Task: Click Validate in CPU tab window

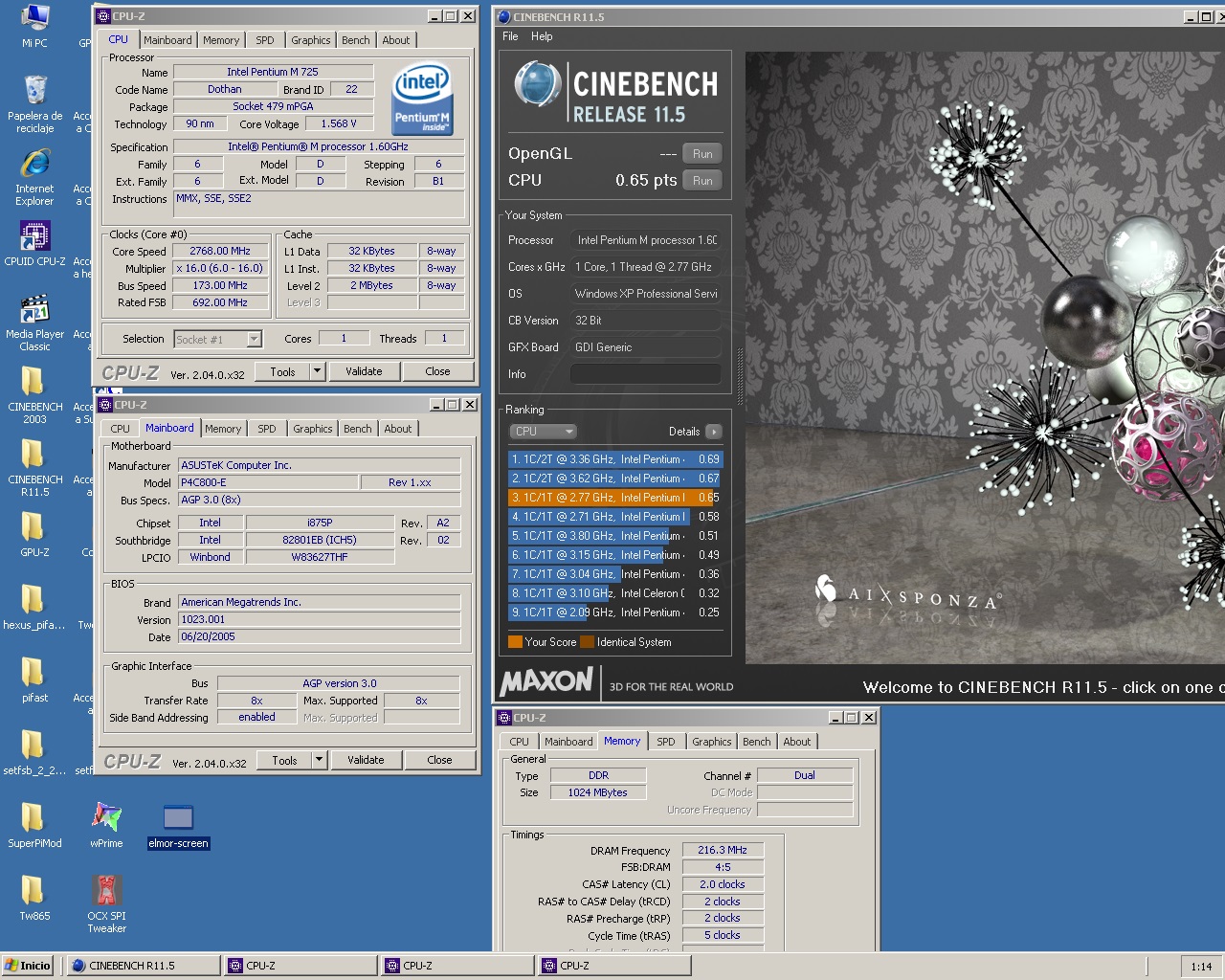Action: pos(364,371)
